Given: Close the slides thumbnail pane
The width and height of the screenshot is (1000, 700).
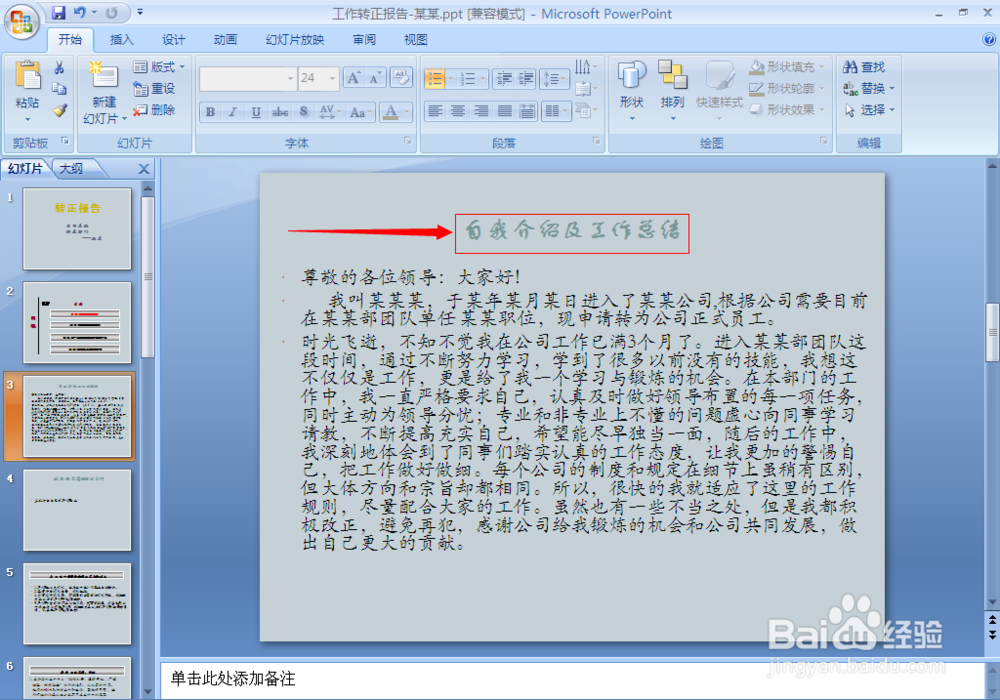Looking at the screenshot, I should (x=144, y=169).
